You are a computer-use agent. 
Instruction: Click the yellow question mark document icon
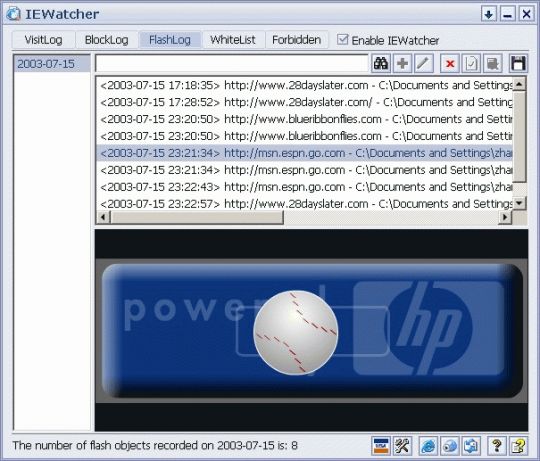pos(518,446)
